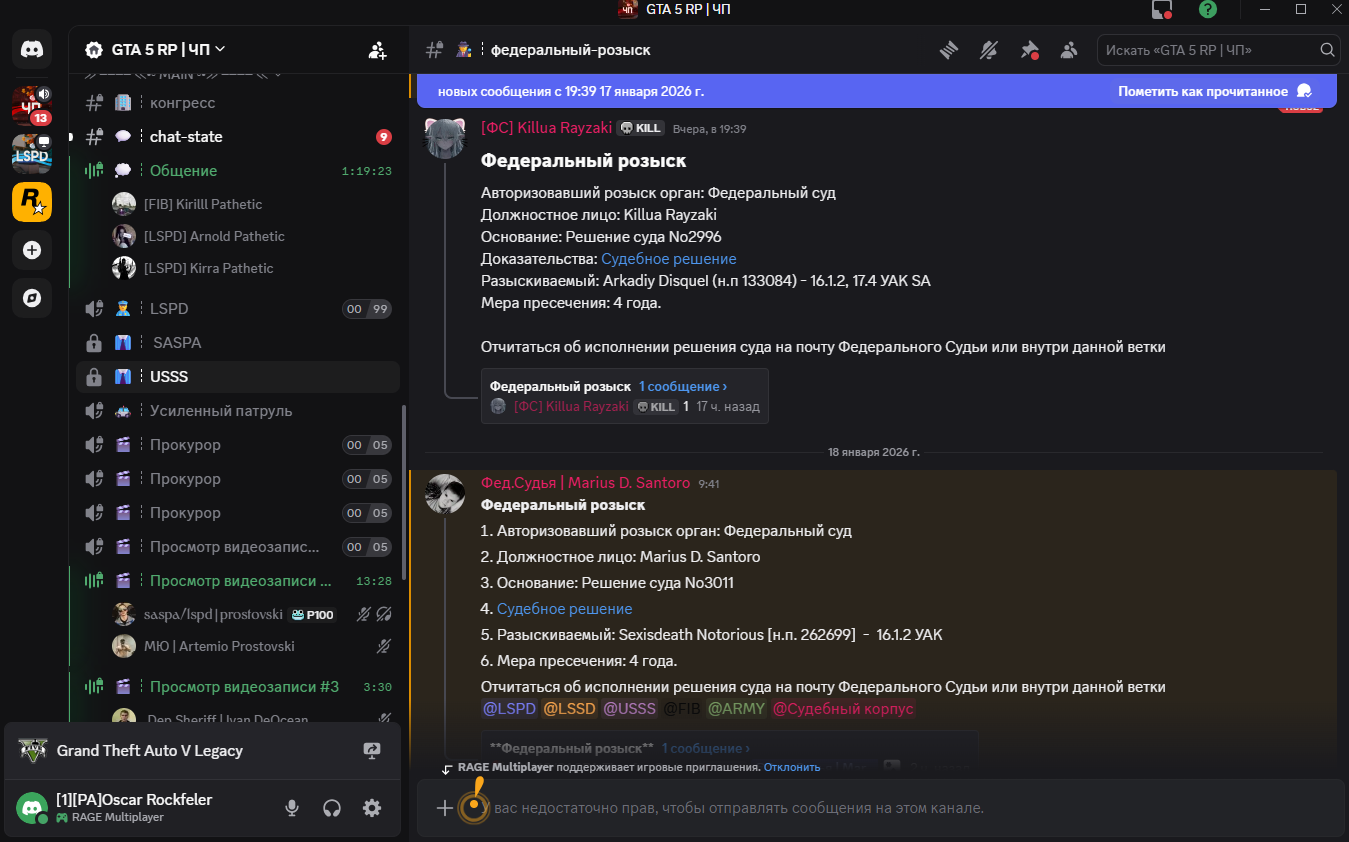Click Пометить как прочитанное button
This screenshot has height=842, width=1349.
(x=1216, y=91)
